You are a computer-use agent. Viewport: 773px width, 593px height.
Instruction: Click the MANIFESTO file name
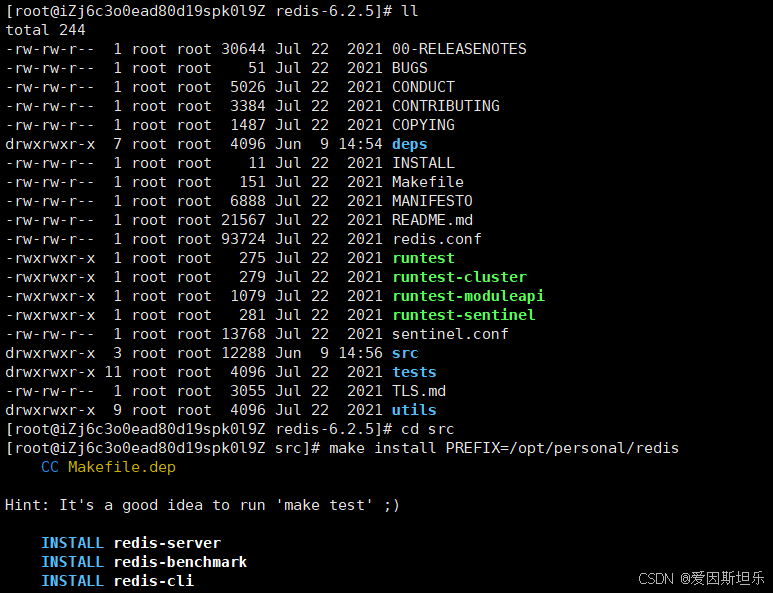[432, 201]
